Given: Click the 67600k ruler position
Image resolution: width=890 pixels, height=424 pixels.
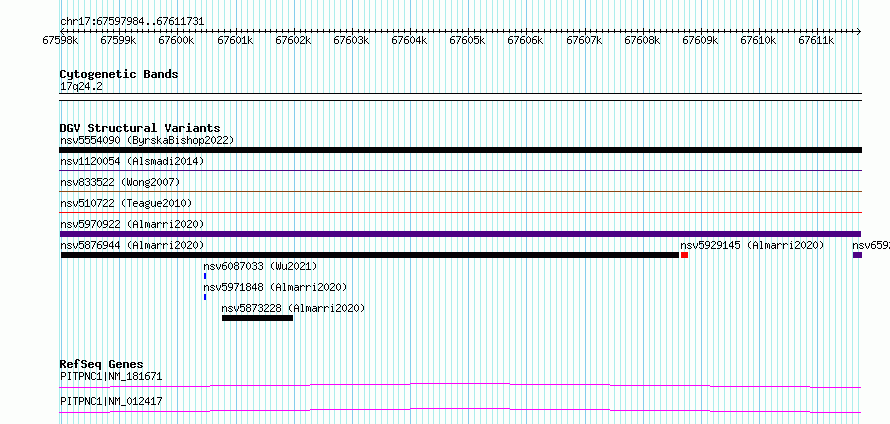Looking at the screenshot, I should [x=177, y=40].
